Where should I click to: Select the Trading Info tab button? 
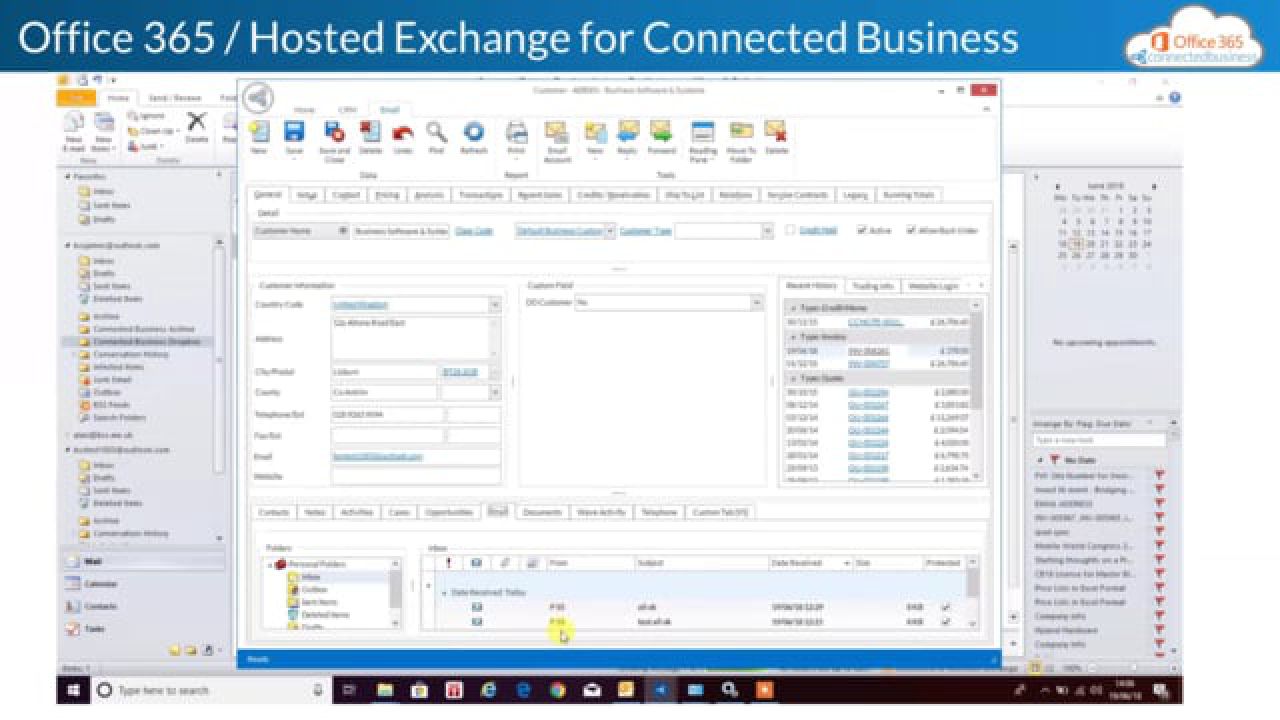click(873, 284)
